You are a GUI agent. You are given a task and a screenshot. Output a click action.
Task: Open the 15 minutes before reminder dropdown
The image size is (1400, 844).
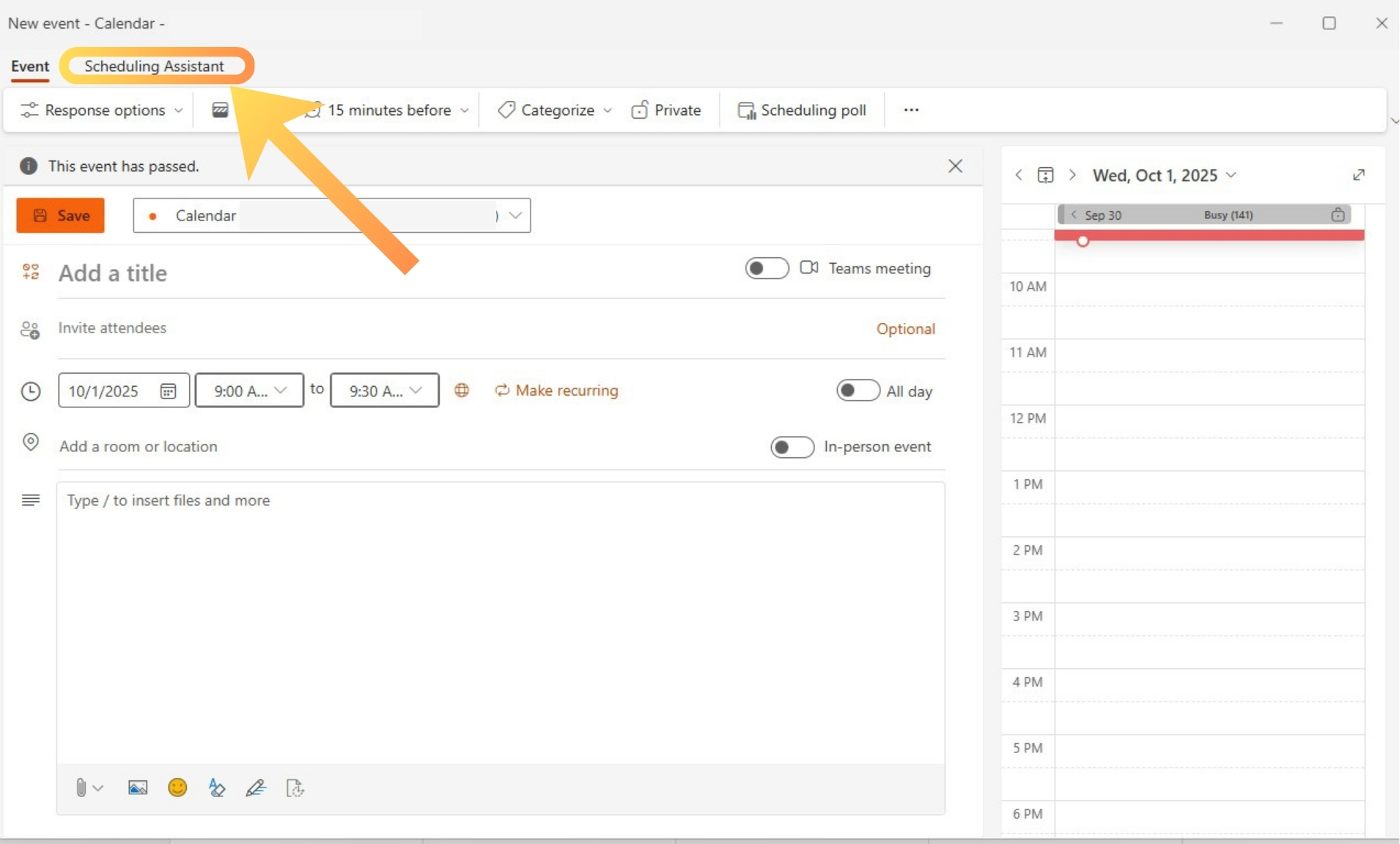(388, 110)
